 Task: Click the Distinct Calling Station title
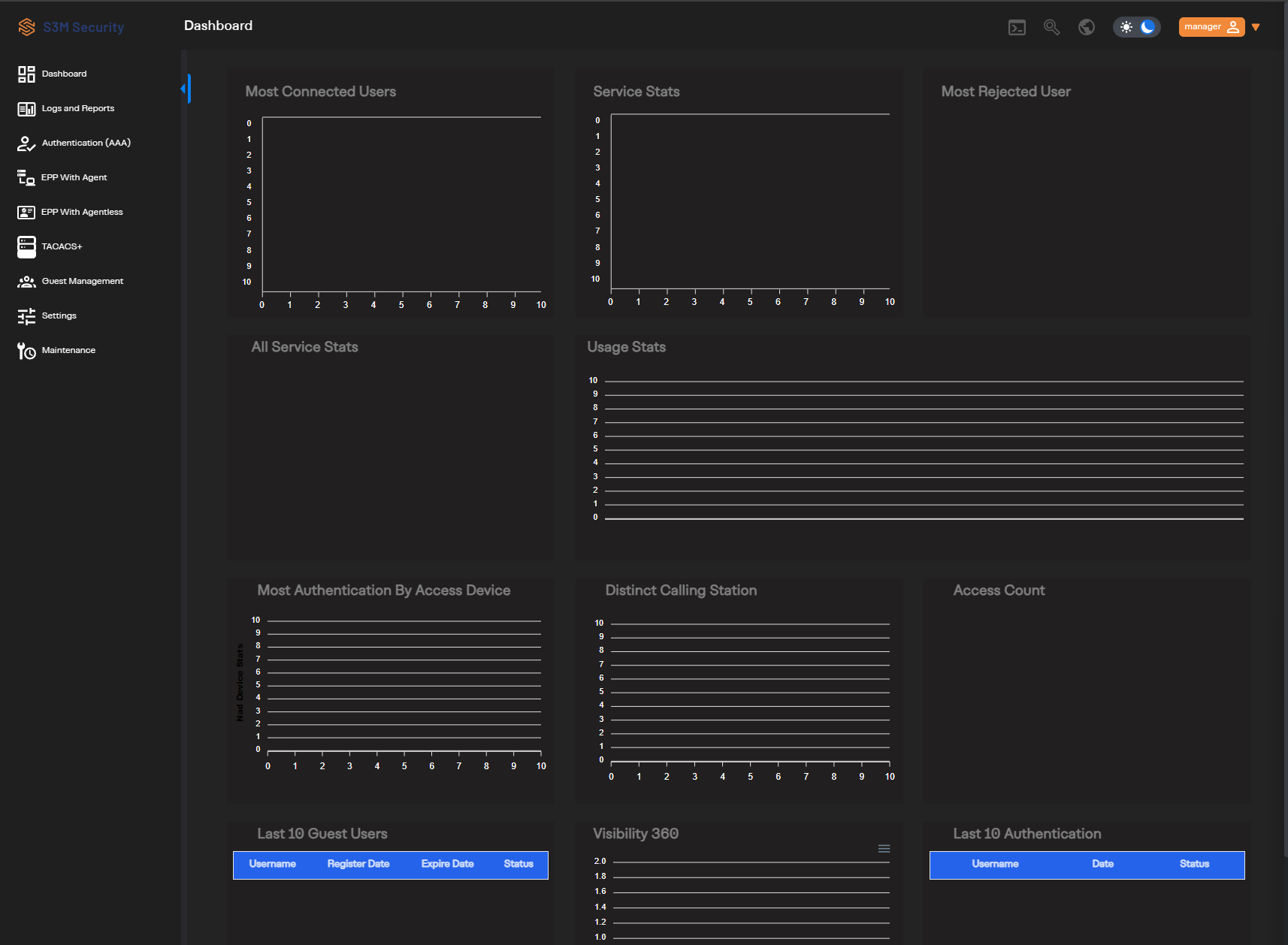681,590
